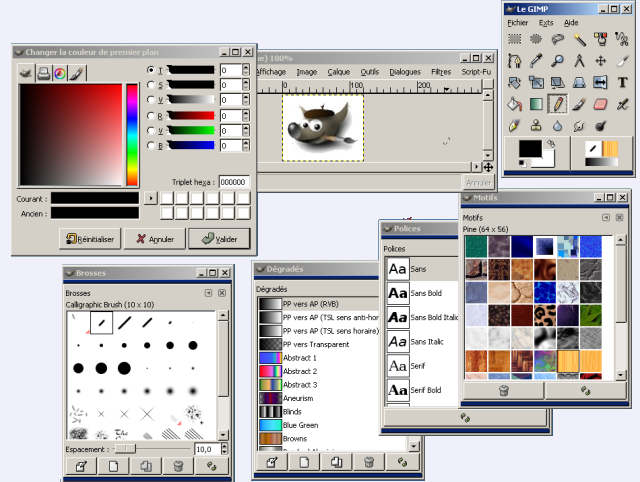Select the R red radio button
The width and height of the screenshot is (640, 482).
(151, 116)
